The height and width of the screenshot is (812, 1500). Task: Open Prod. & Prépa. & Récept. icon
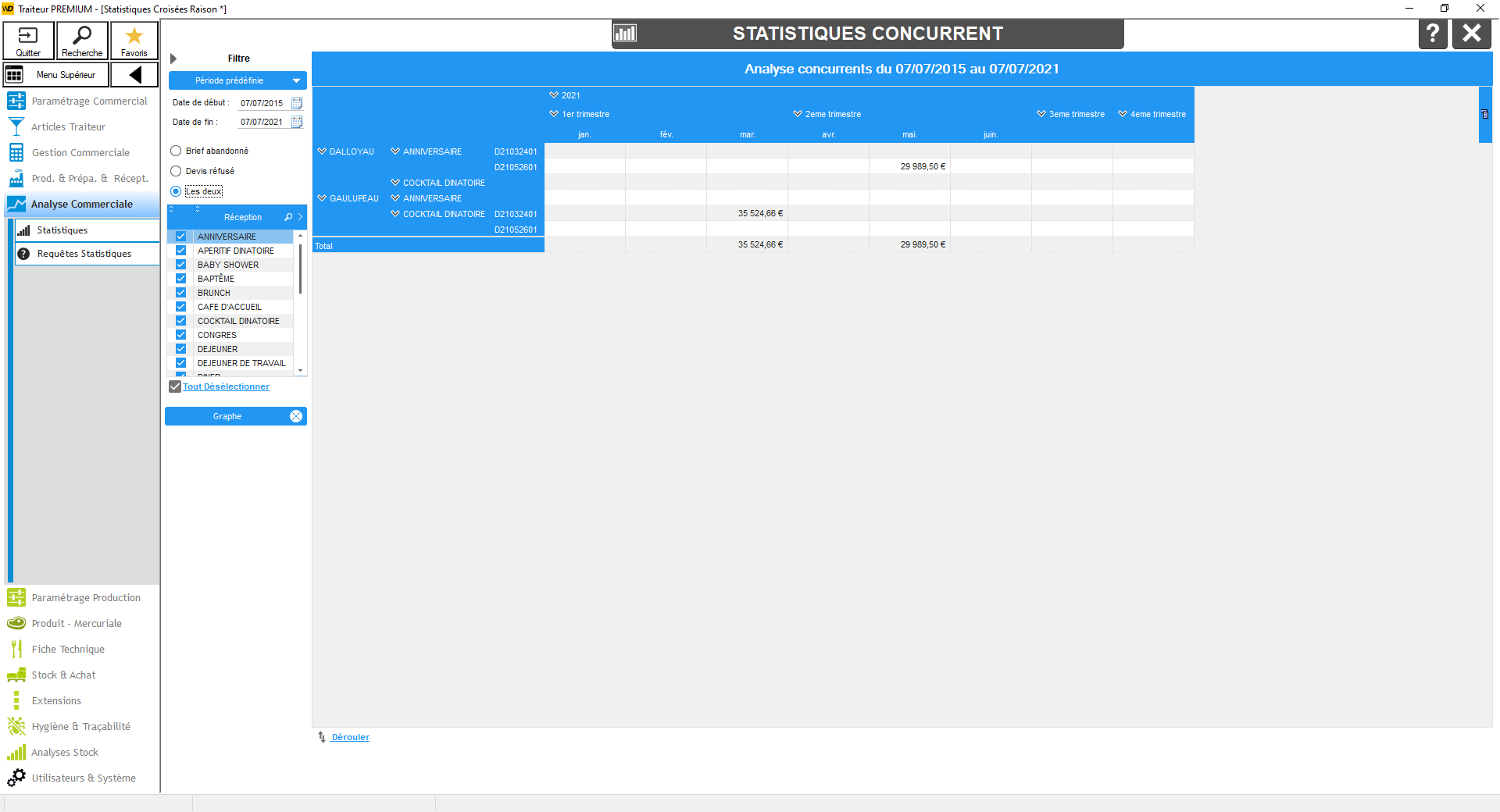(x=16, y=178)
